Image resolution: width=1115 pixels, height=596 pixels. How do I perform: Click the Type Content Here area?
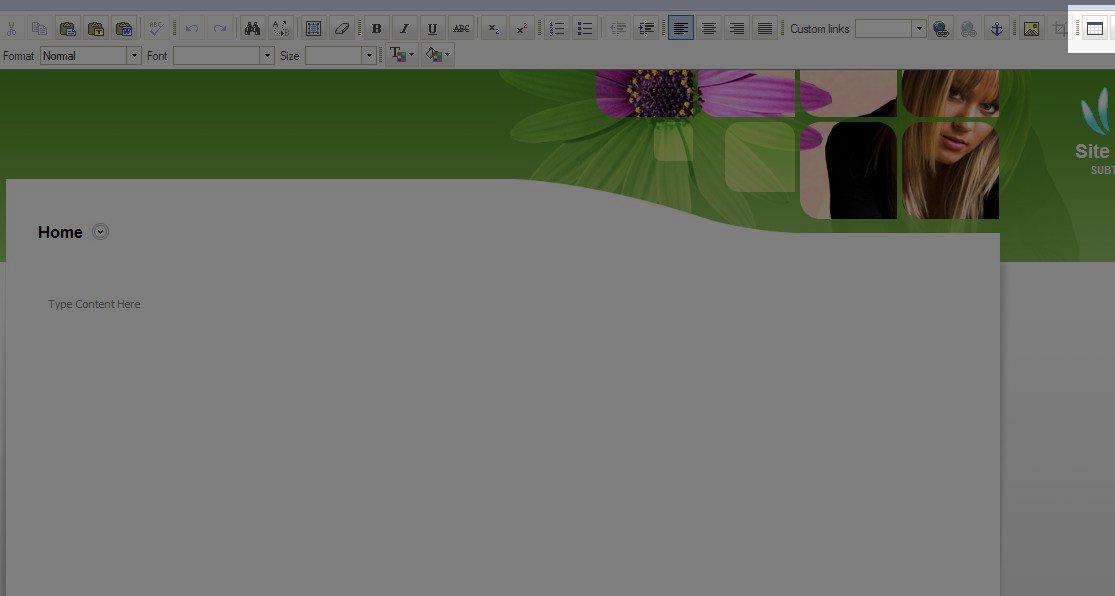tap(94, 304)
